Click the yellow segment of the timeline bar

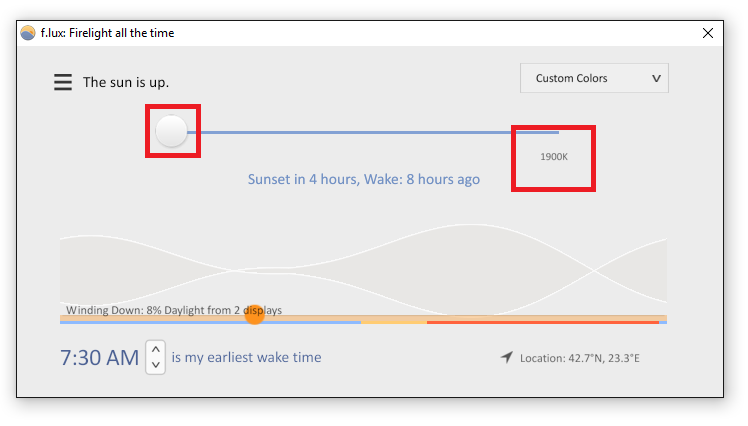click(394, 322)
